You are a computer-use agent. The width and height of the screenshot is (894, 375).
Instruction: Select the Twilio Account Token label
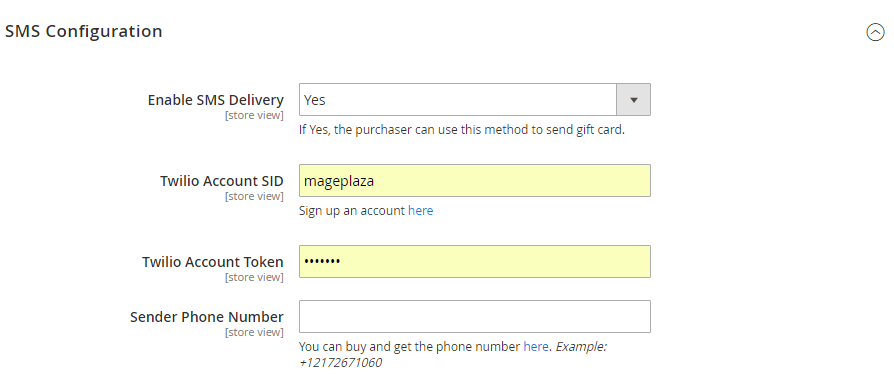click(x=213, y=262)
